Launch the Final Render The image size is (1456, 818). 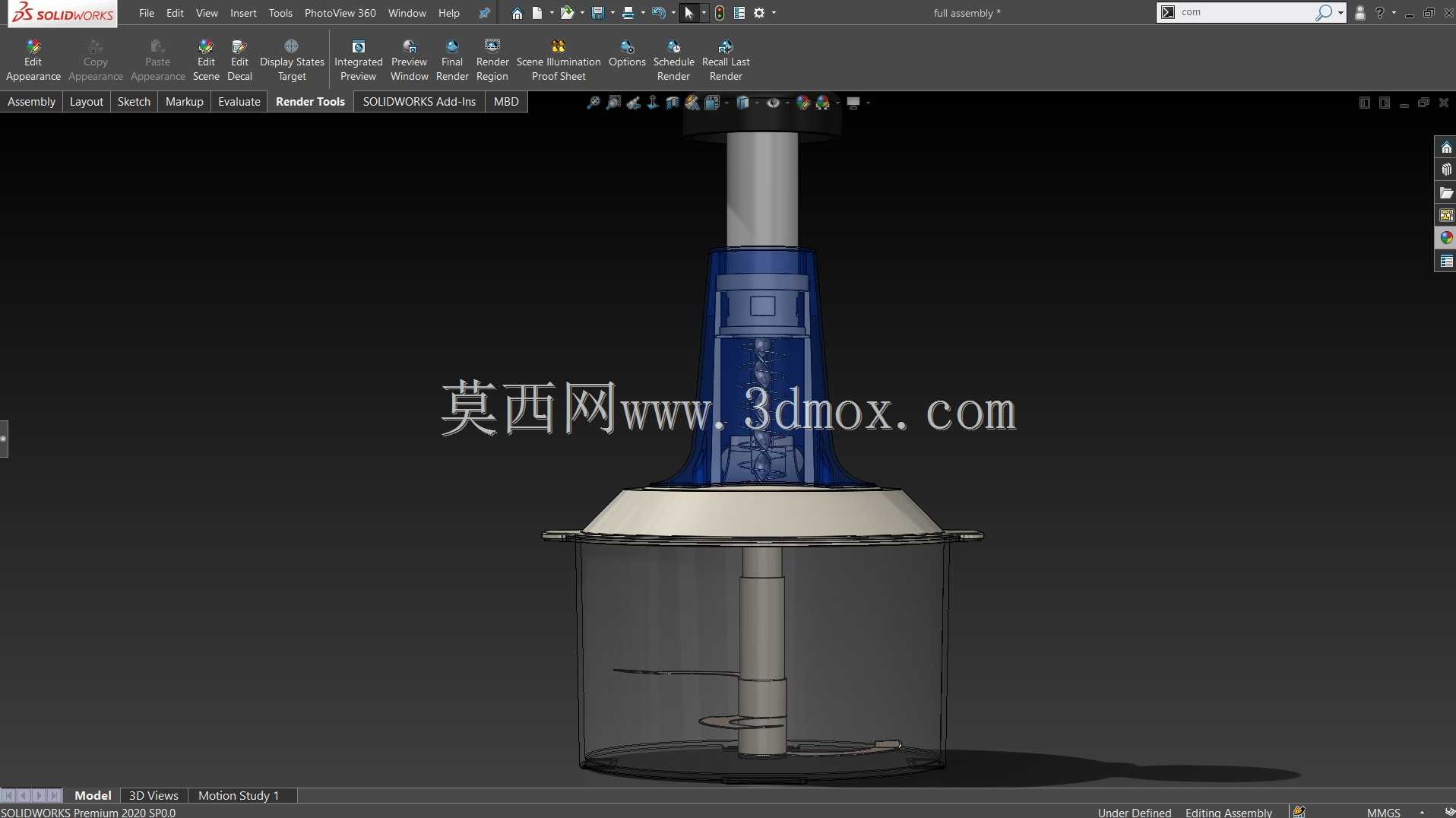(452, 60)
